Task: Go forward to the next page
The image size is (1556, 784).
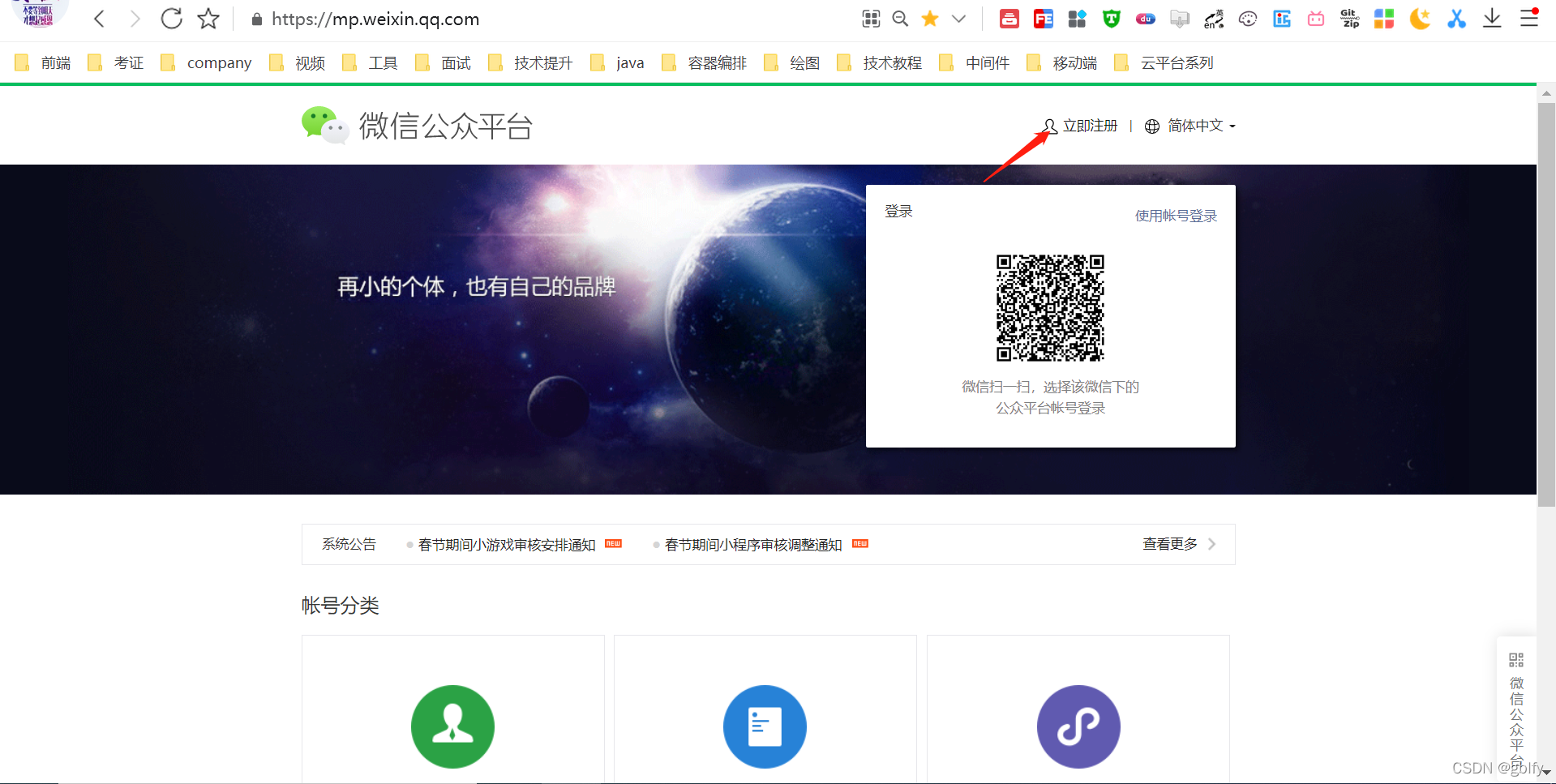Action: [135, 19]
